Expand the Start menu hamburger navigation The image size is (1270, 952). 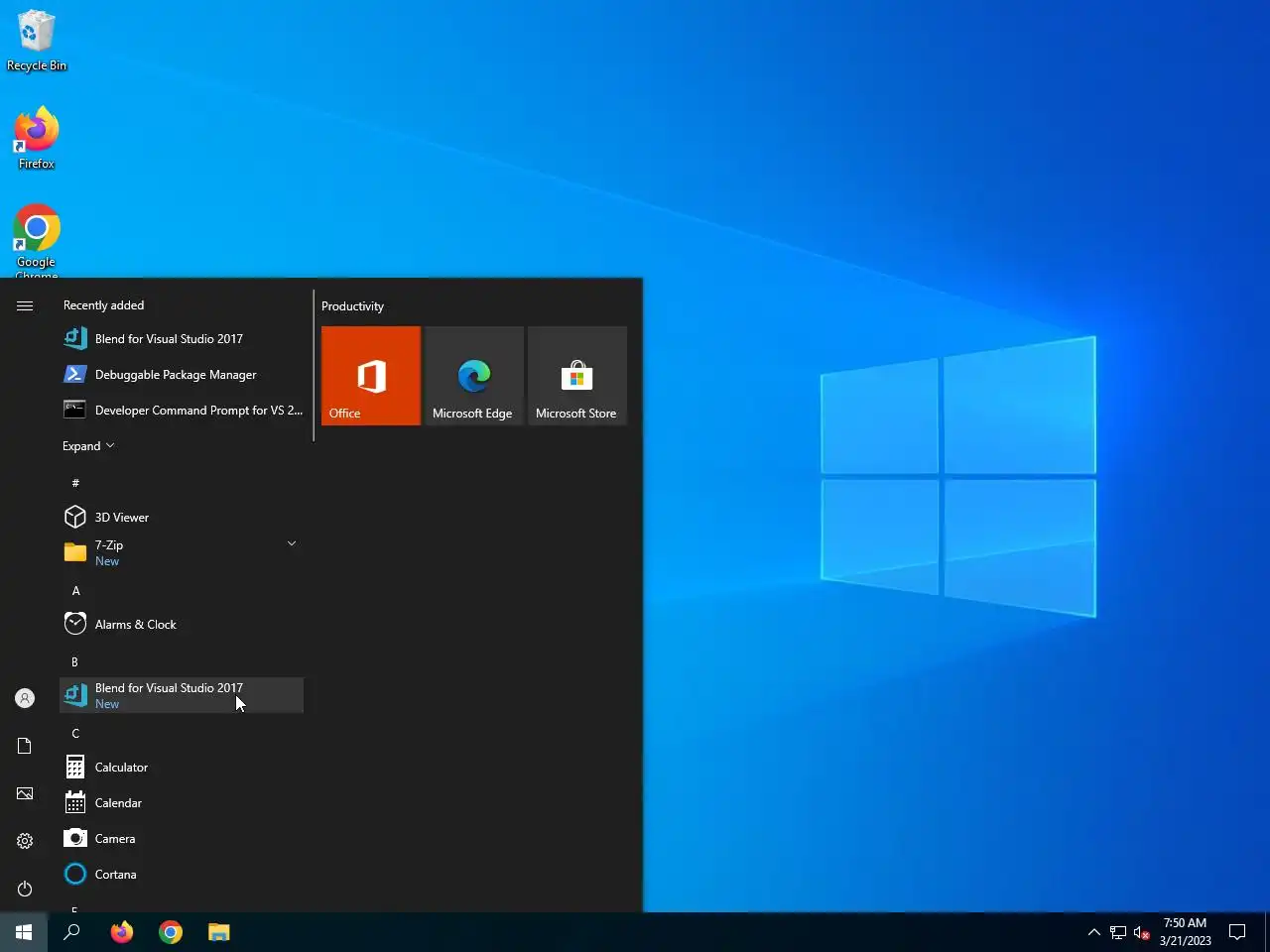point(25,305)
